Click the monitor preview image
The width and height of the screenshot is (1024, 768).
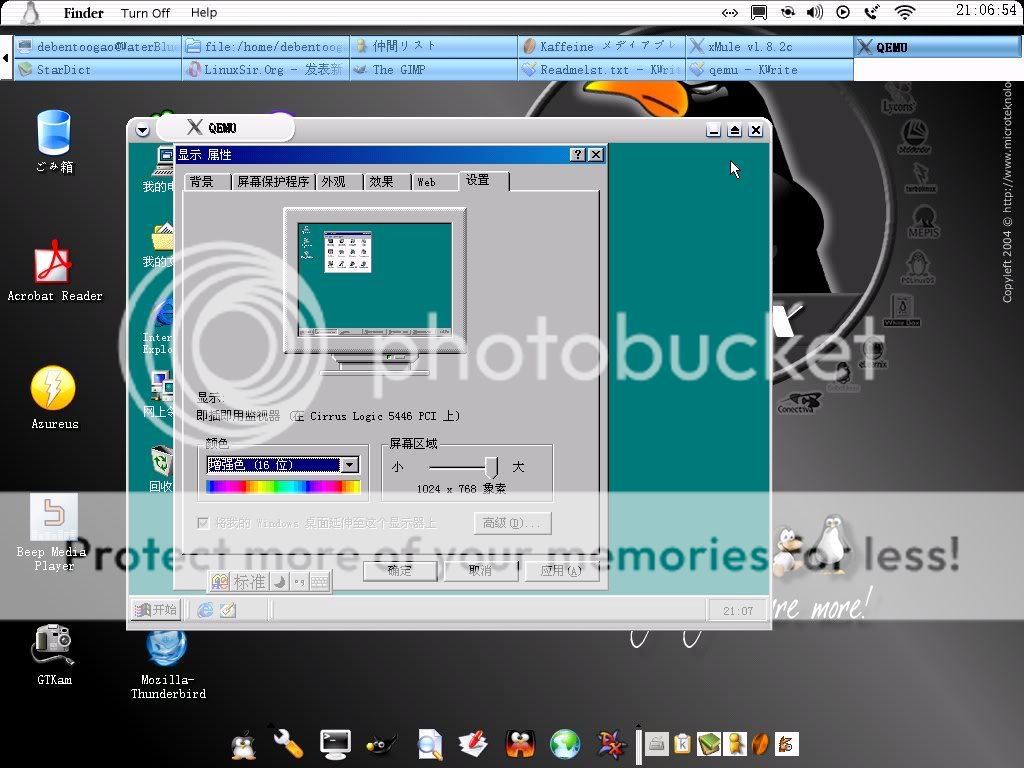point(374,281)
